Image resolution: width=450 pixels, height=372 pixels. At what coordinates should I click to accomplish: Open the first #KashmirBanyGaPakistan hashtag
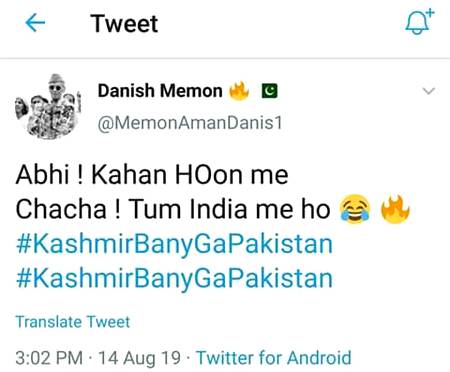click(174, 244)
